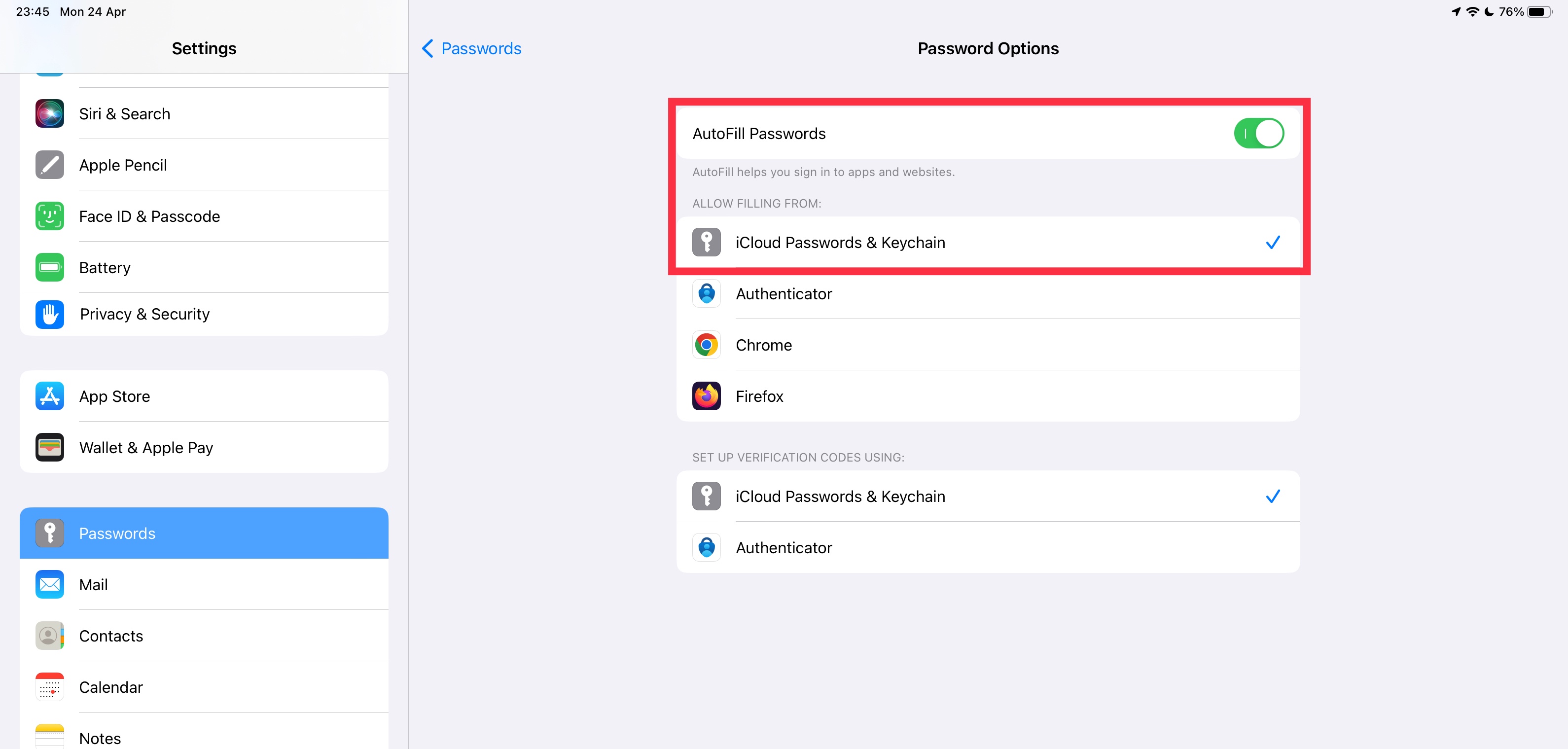Tap the Firefox app icon

(x=706, y=396)
